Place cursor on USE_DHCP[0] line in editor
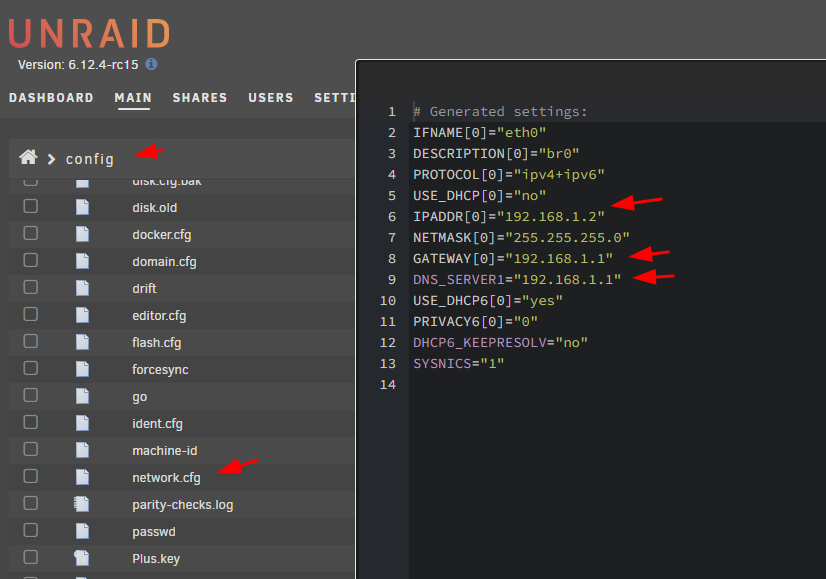 [x=479, y=195]
